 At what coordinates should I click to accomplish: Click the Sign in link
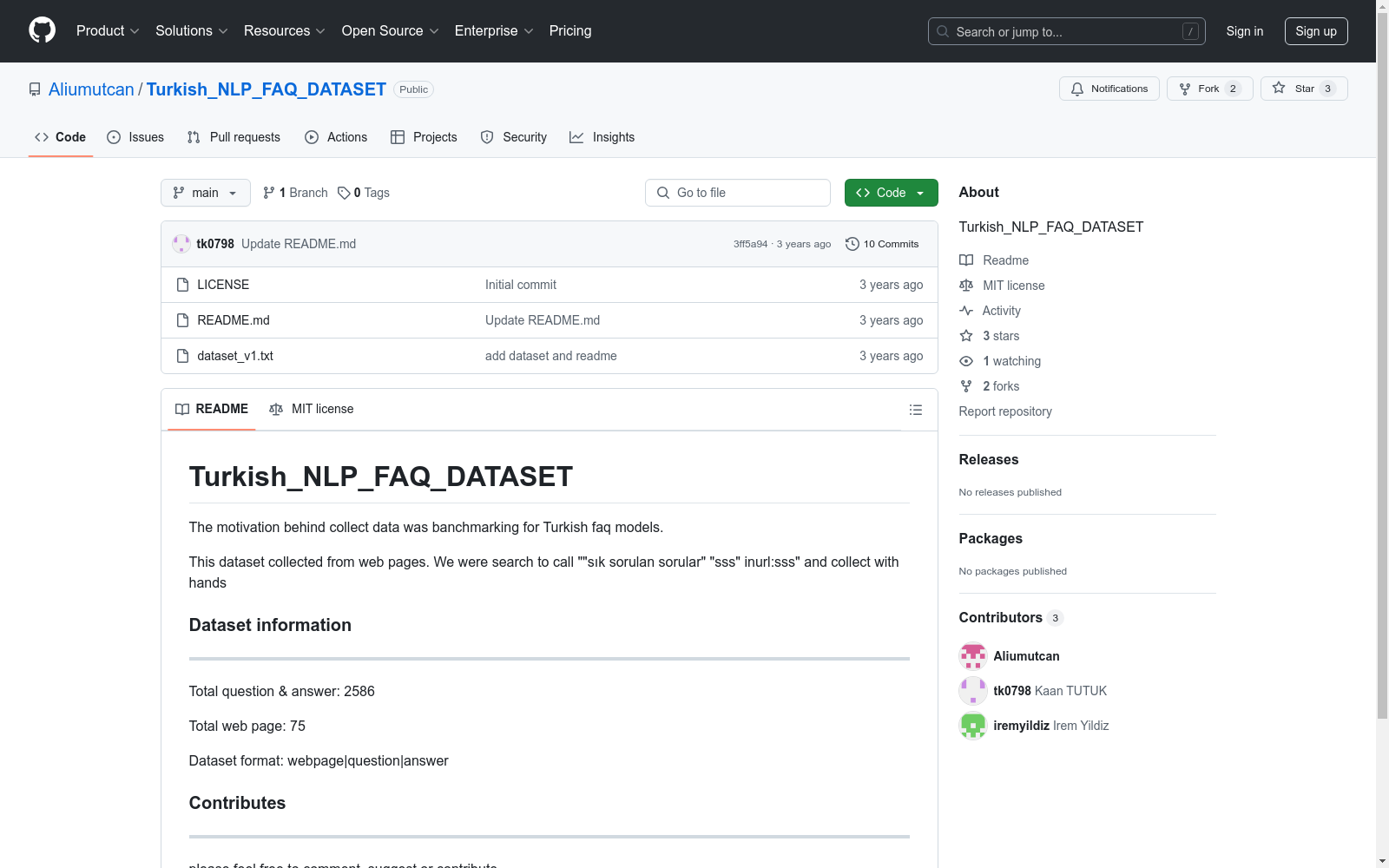1245,31
